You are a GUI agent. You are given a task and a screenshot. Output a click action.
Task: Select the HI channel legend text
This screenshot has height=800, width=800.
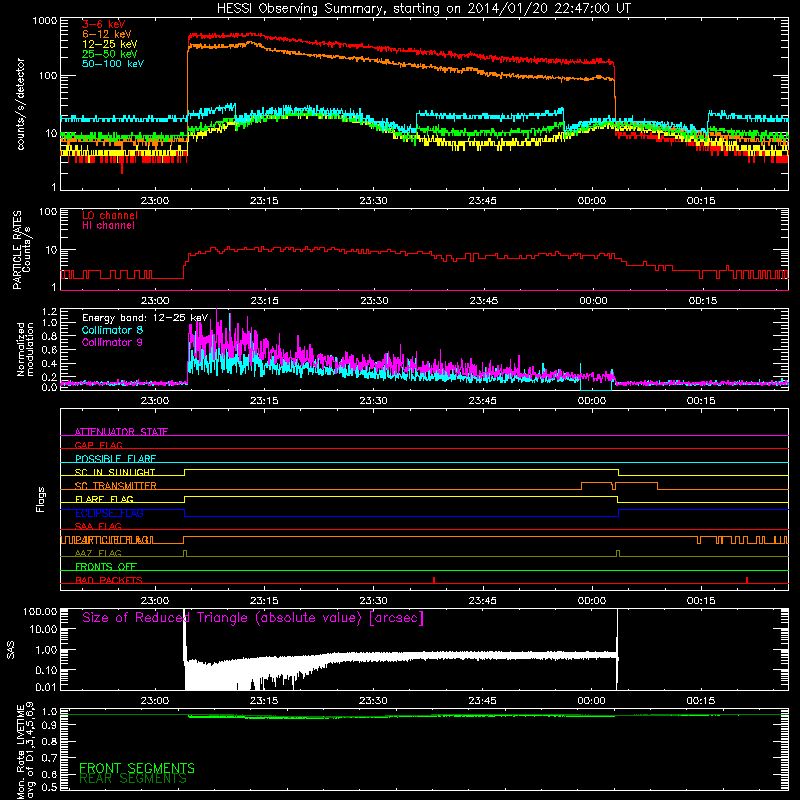pyautogui.click(x=108, y=226)
